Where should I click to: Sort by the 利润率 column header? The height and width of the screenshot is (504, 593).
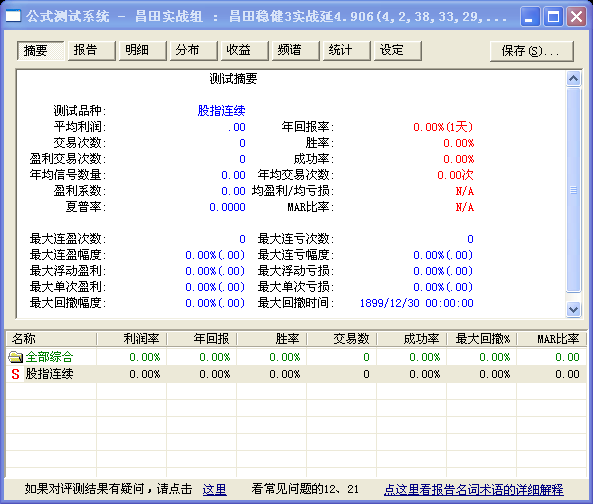pyautogui.click(x=131, y=338)
